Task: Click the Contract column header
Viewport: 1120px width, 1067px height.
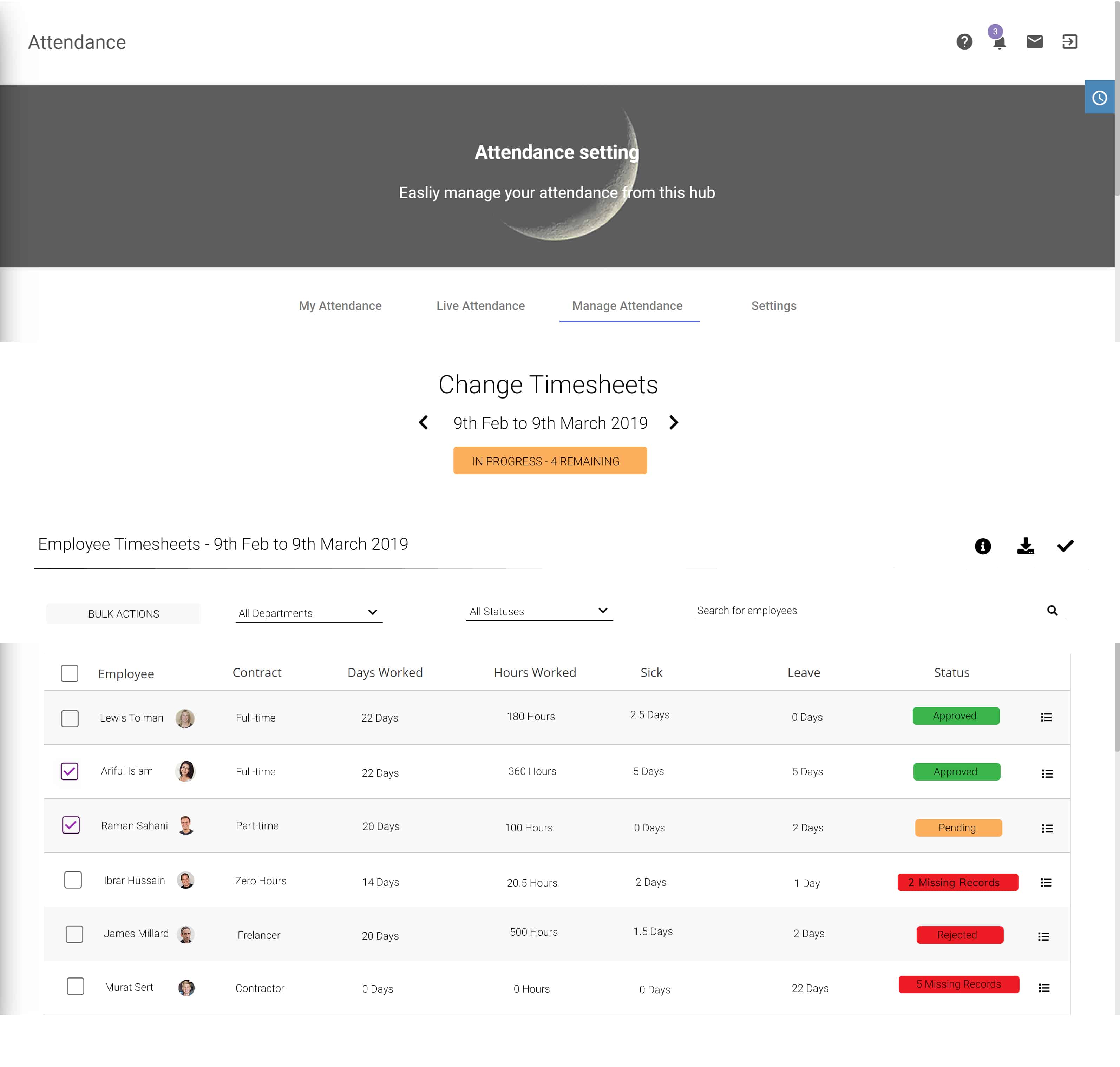Action: [257, 673]
